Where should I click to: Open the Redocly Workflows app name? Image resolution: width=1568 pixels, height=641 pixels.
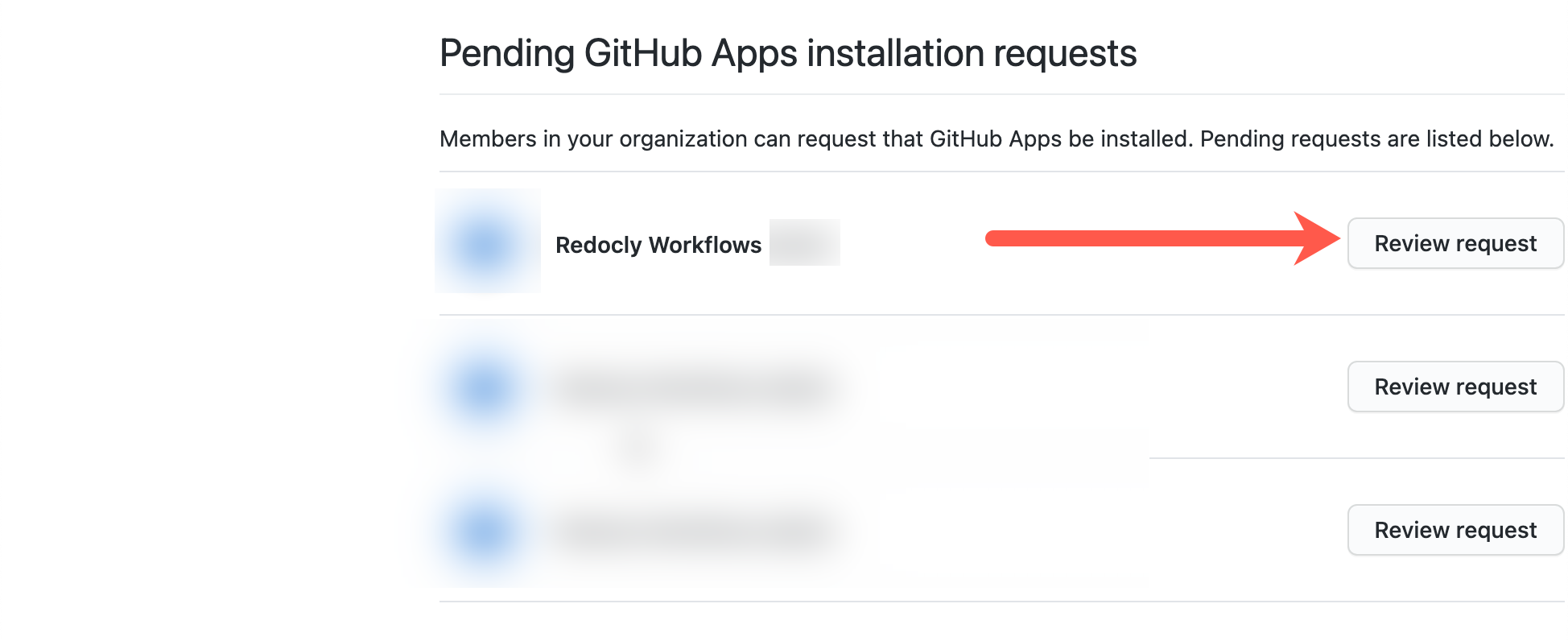658,245
